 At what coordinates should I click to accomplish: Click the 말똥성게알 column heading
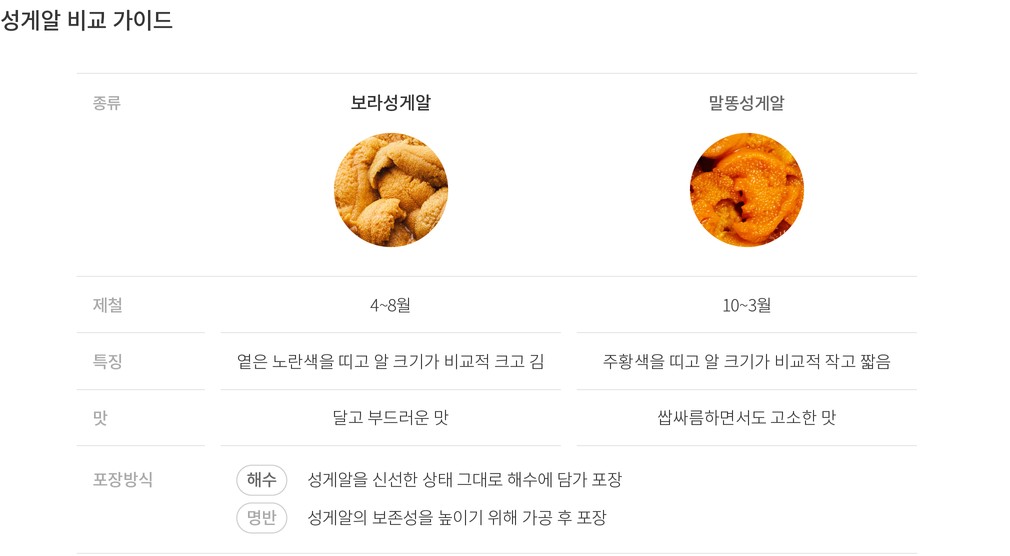(746, 103)
